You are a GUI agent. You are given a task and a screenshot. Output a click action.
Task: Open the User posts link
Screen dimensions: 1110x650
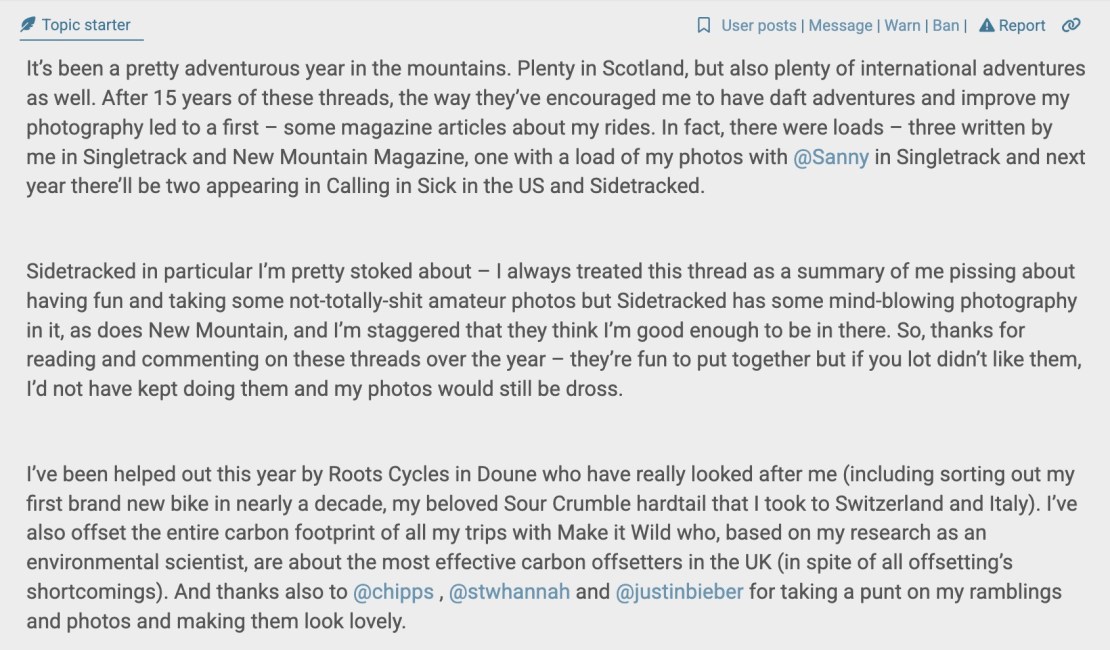[x=759, y=25]
